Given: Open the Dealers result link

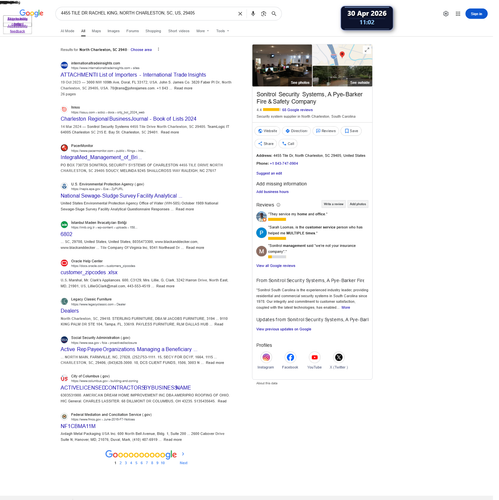Looking at the screenshot, I should point(70,311).
